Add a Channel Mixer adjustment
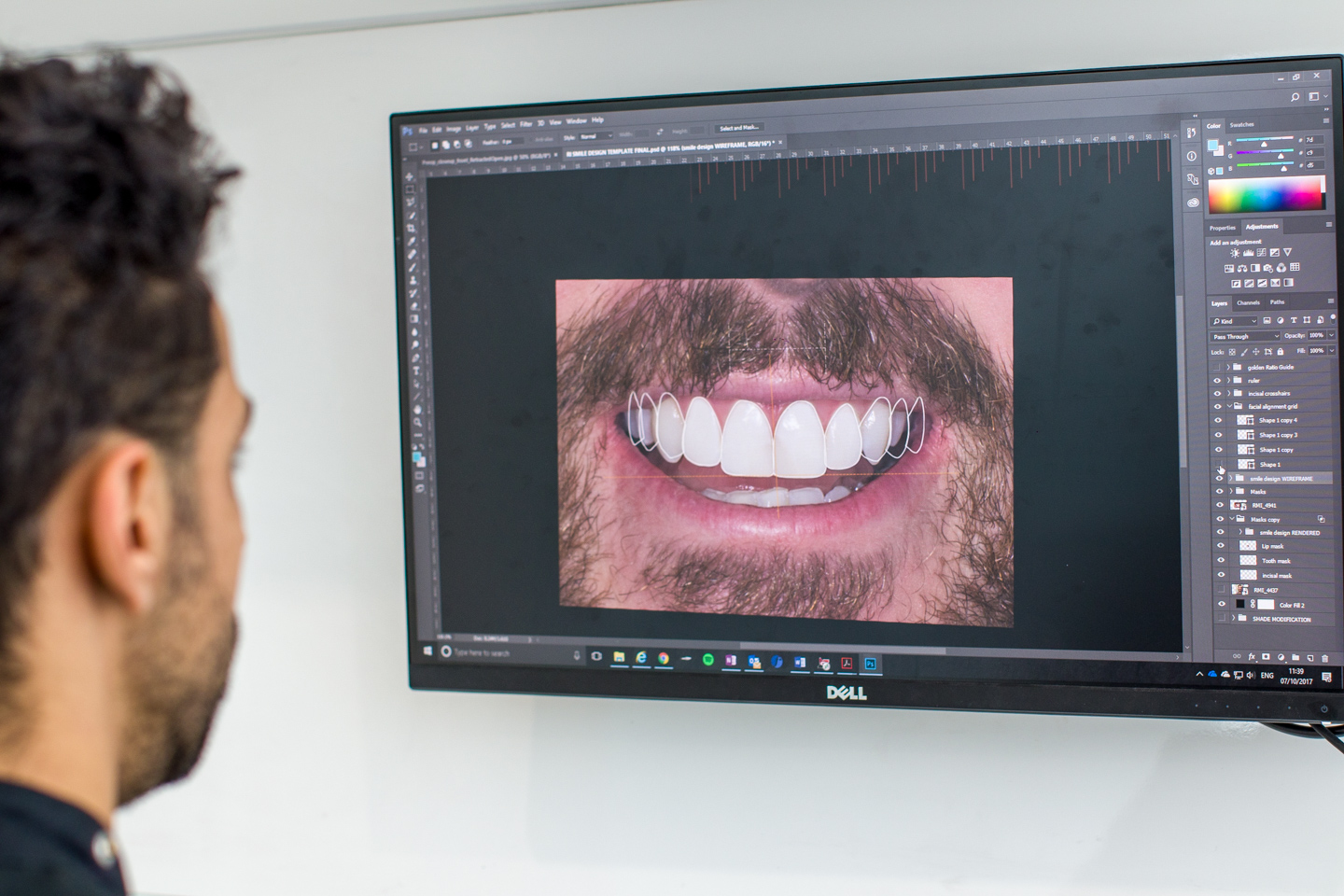 tap(1281, 268)
